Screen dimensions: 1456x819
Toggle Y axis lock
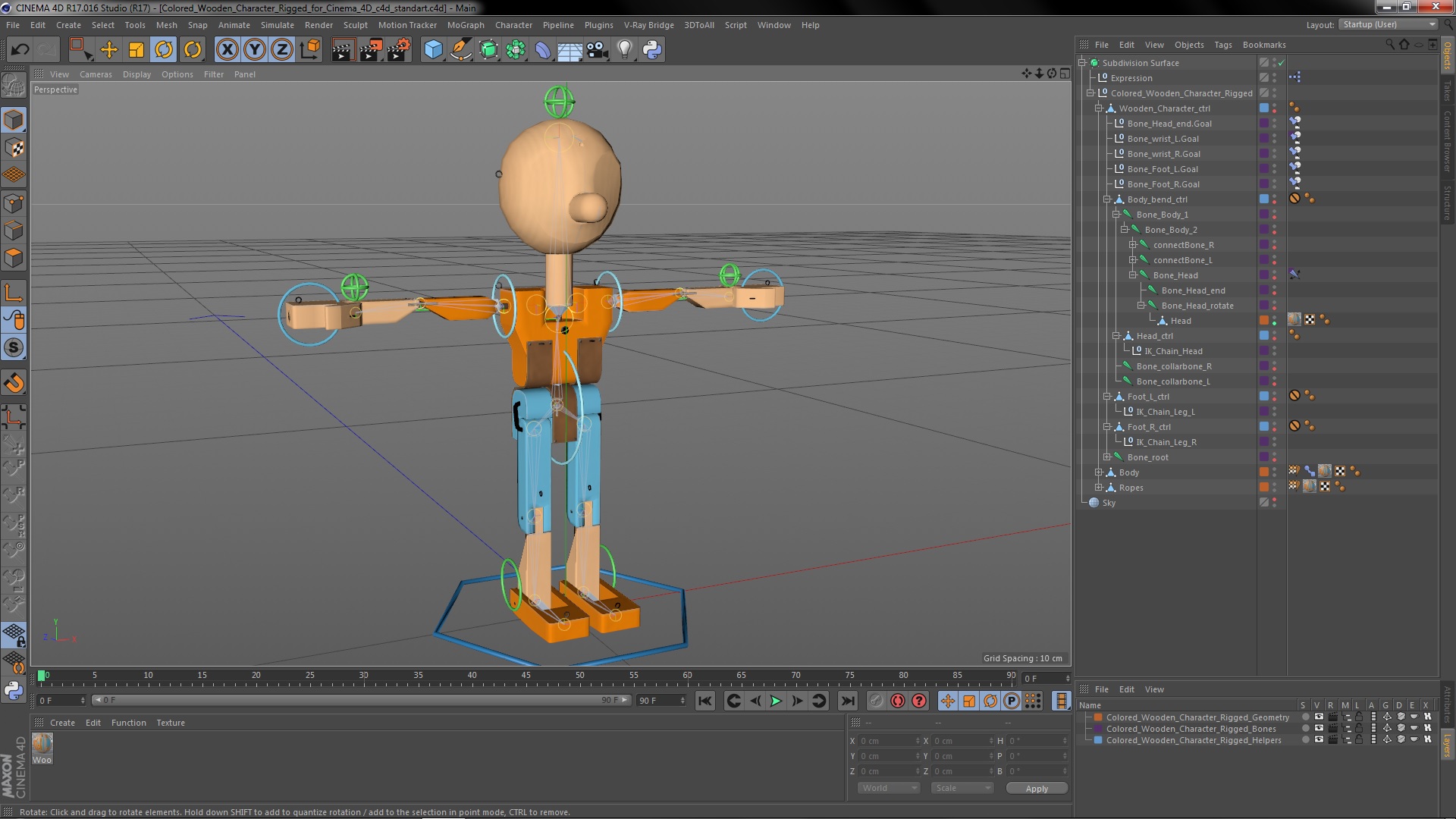pyautogui.click(x=255, y=50)
